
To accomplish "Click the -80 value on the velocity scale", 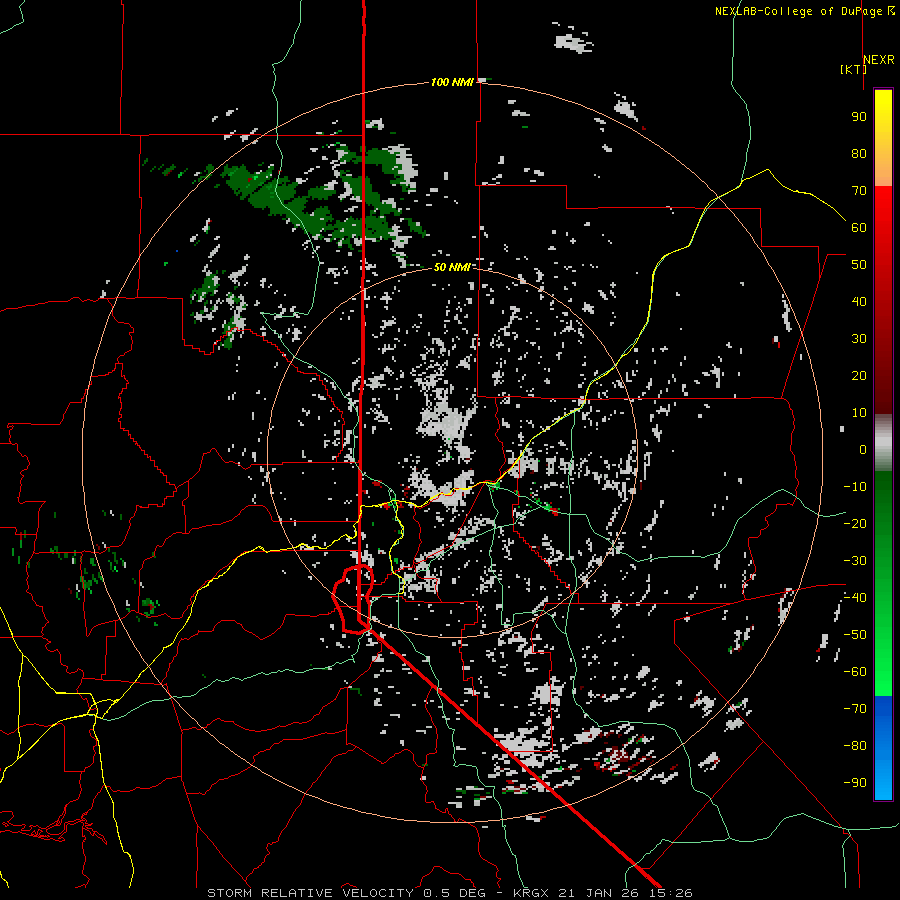I will tap(855, 746).
